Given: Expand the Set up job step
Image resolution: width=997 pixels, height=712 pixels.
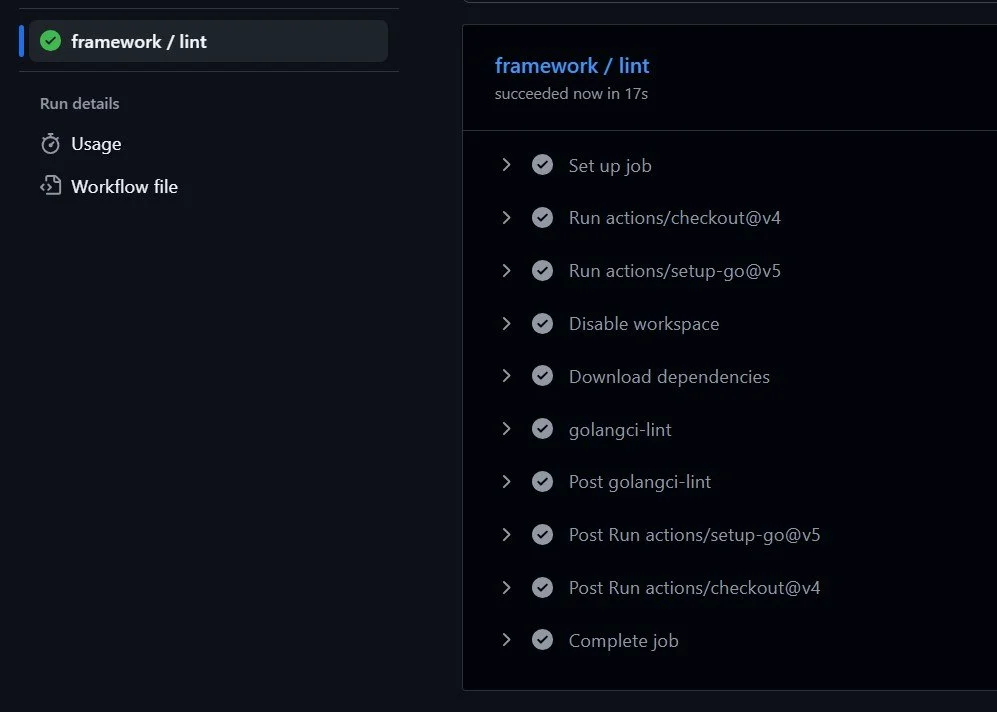Looking at the screenshot, I should tap(506, 165).
